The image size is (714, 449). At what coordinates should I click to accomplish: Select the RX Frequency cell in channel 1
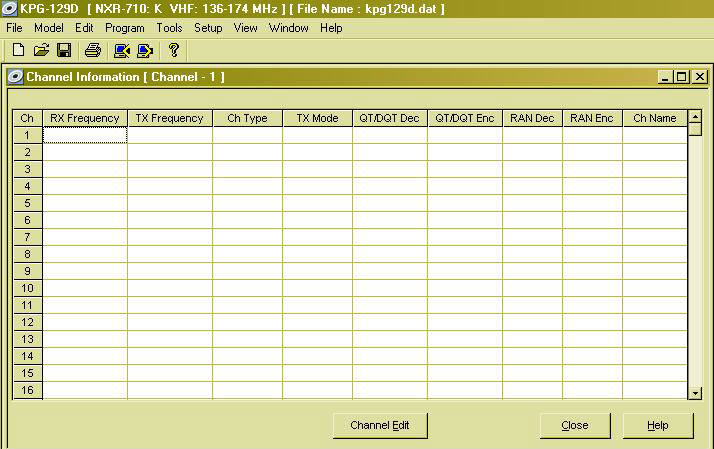click(85, 135)
